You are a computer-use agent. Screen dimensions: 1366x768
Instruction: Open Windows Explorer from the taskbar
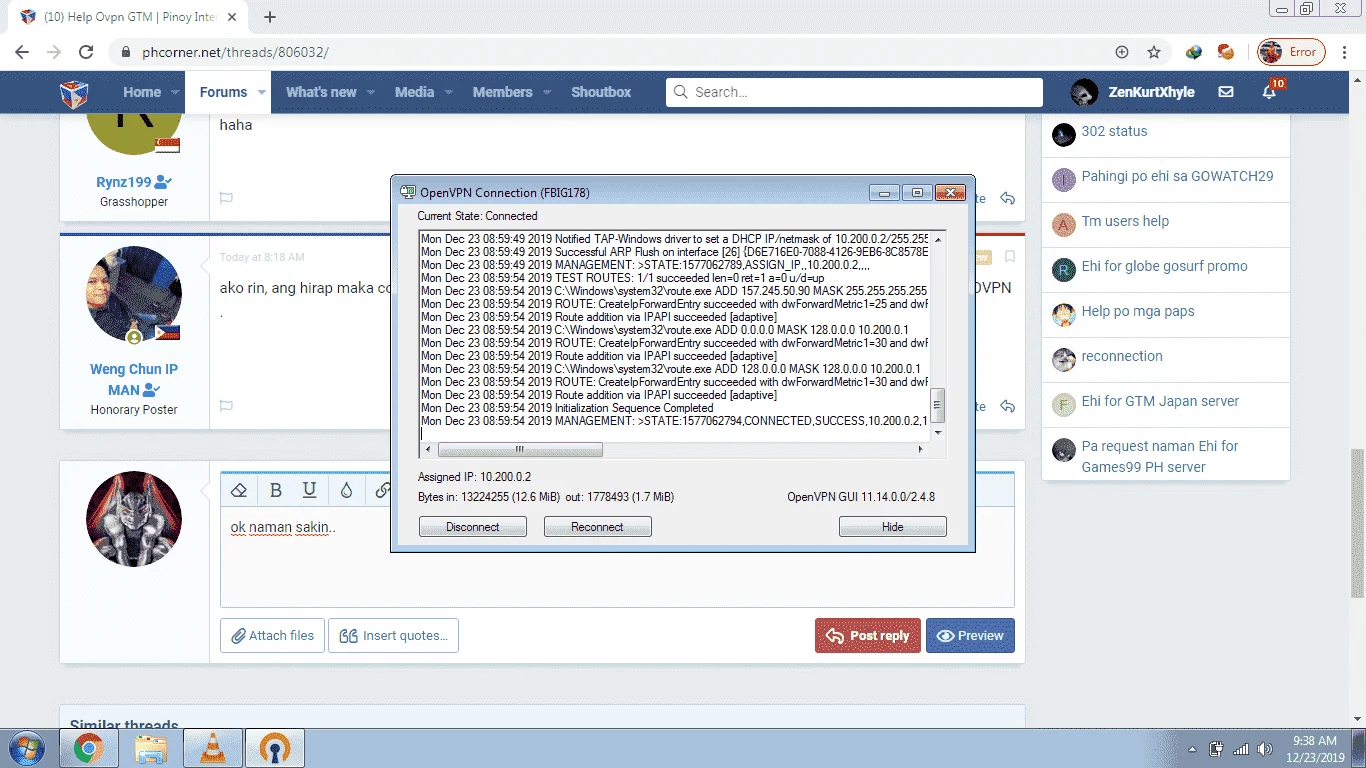tap(151, 748)
